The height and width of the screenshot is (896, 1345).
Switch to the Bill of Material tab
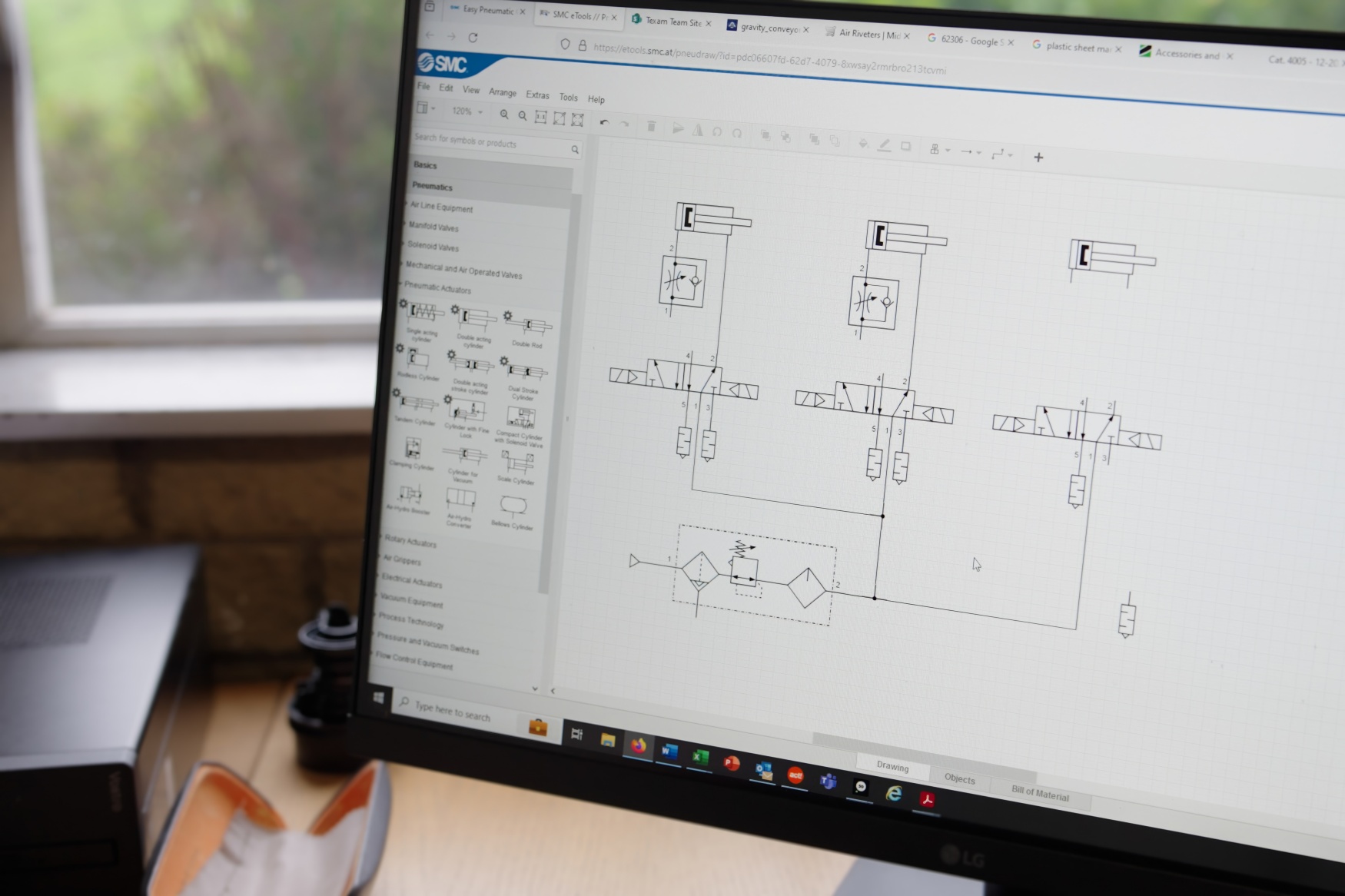click(x=1039, y=794)
